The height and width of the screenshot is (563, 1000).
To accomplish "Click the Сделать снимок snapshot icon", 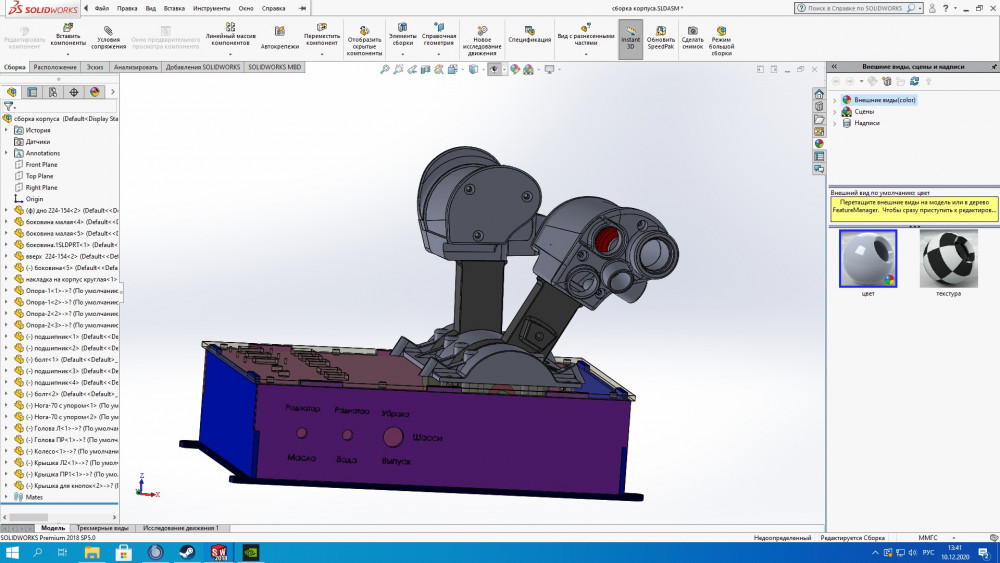I will [x=693, y=30].
